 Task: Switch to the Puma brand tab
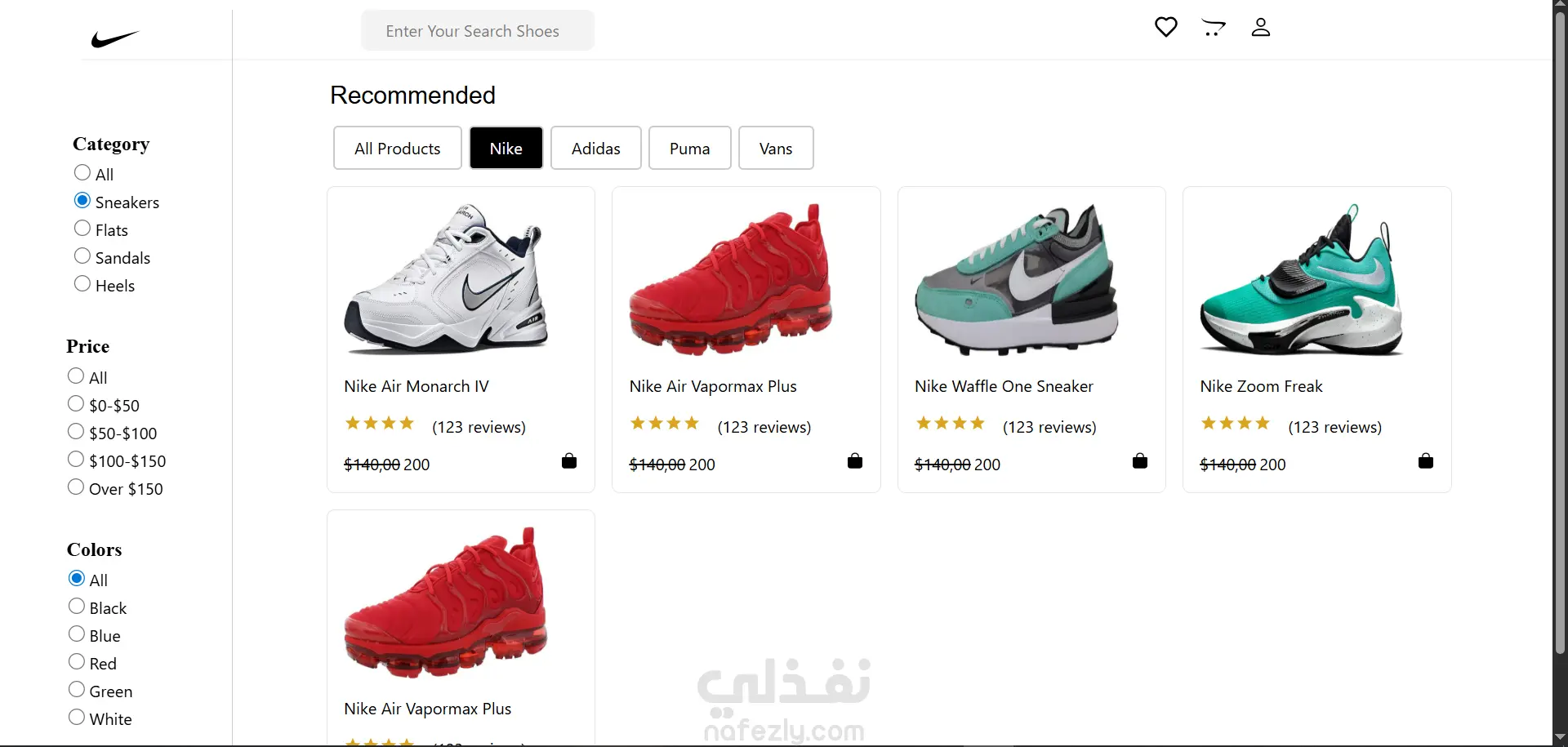tap(690, 148)
